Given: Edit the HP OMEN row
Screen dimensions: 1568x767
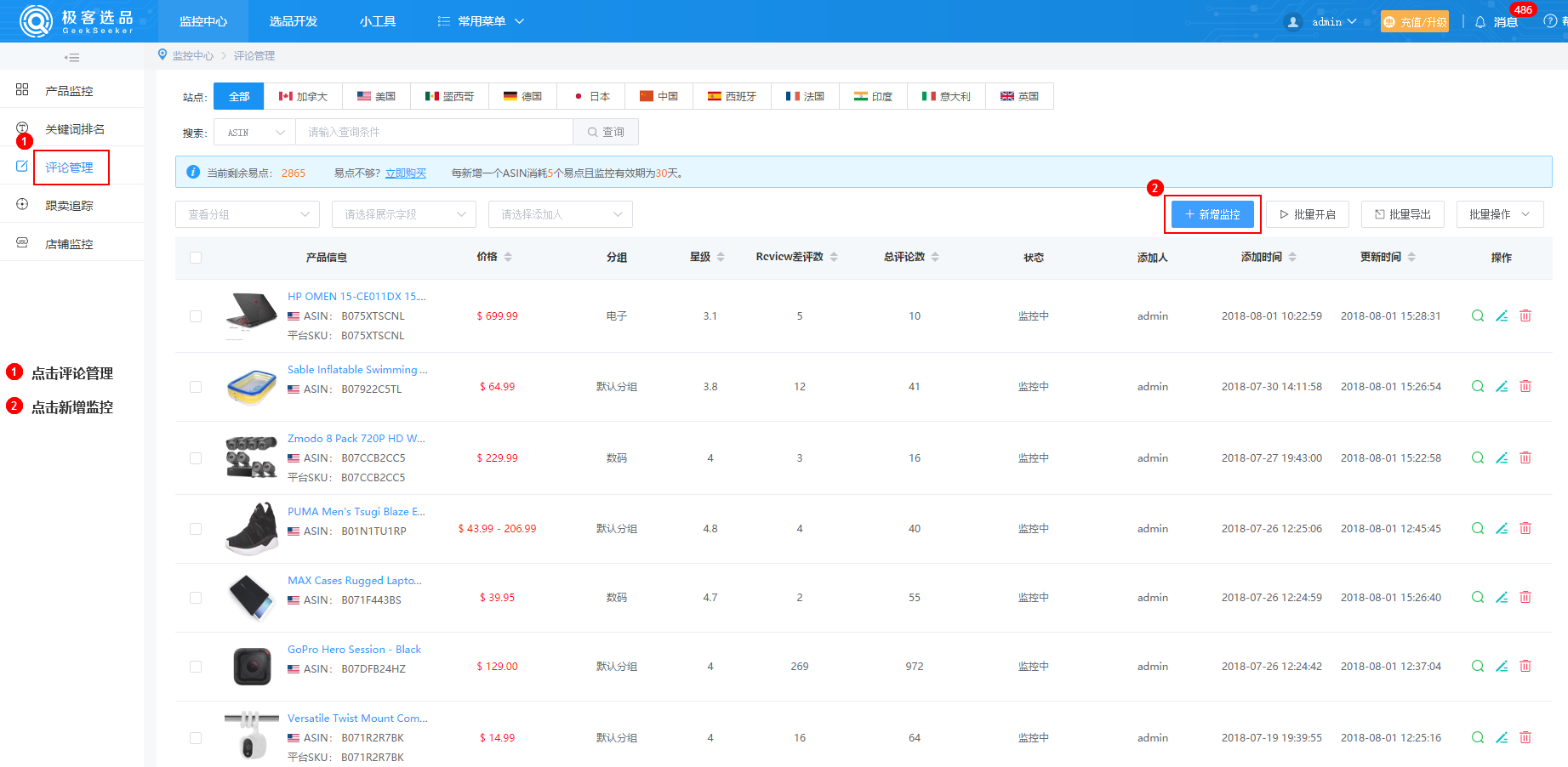Looking at the screenshot, I should coord(1502,315).
